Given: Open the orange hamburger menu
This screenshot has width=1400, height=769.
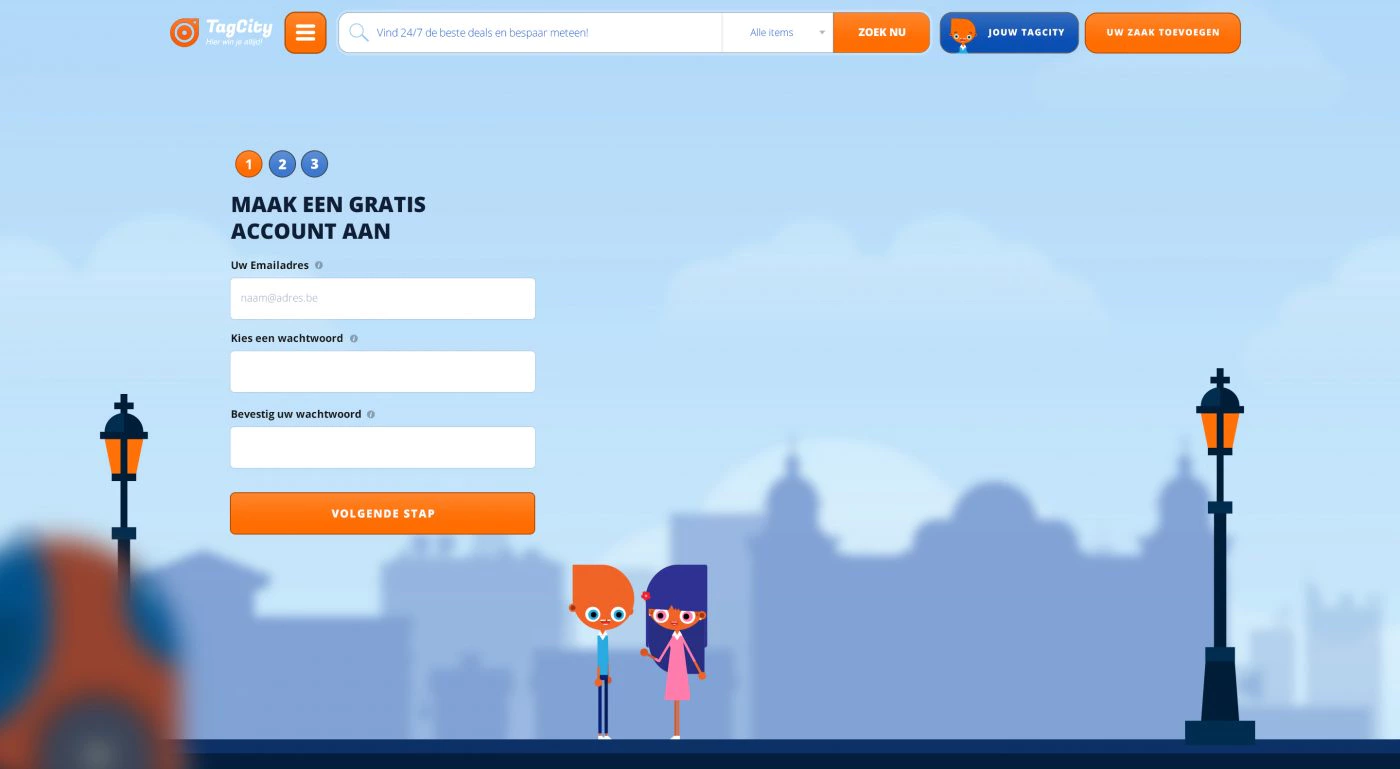Looking at the screenshot, I should 305,33.
